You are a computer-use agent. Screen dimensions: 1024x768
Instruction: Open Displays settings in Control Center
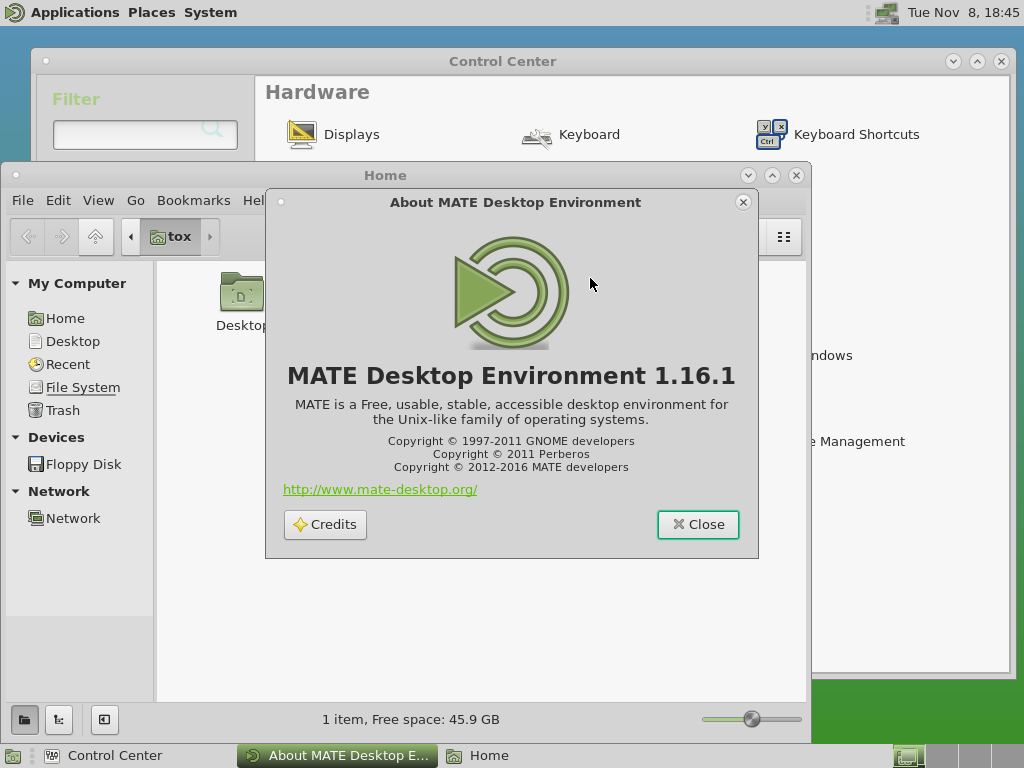334,134
